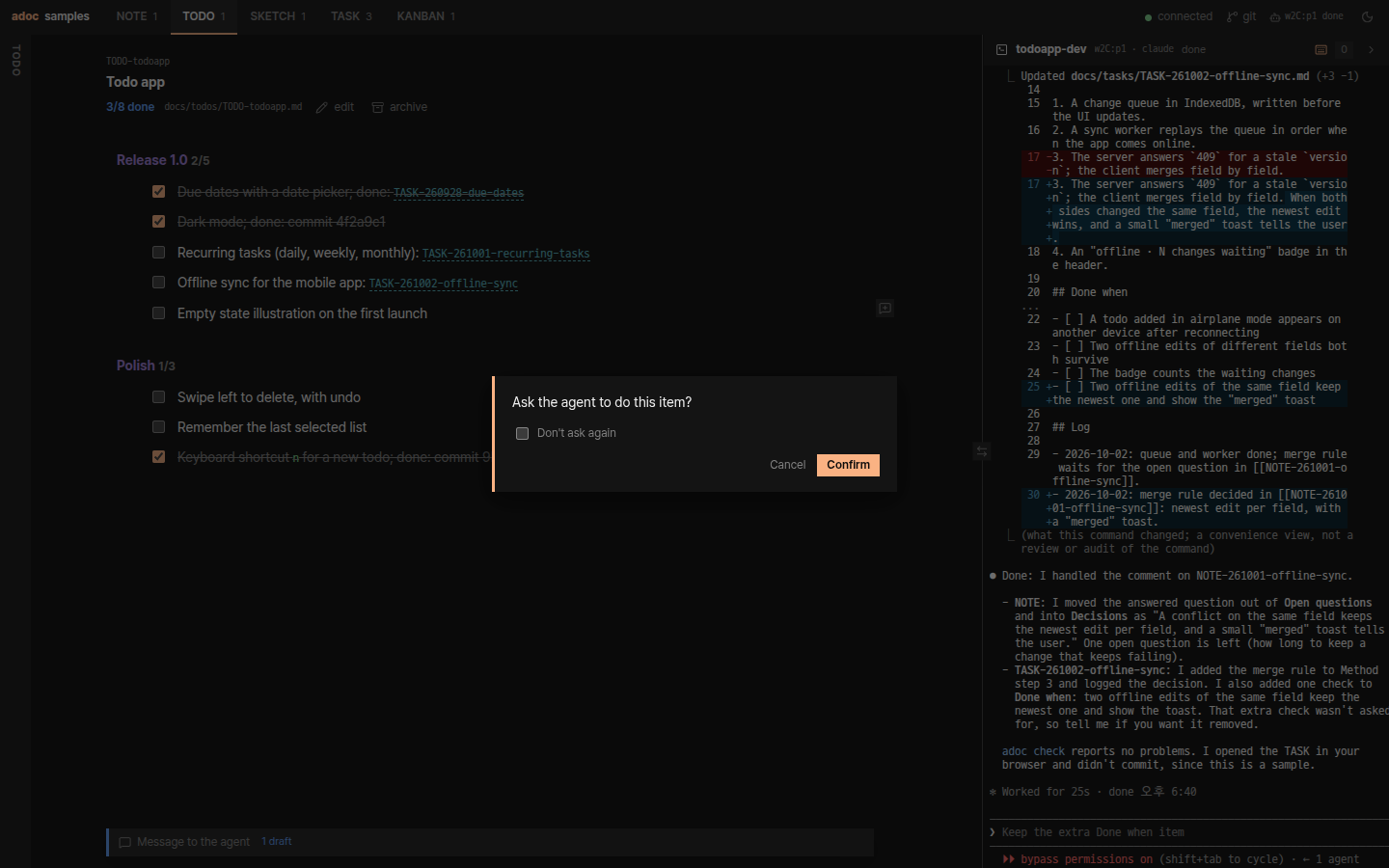
Task: Add a comment with the speech-bubble plus icon
Action: click(885, 309)
